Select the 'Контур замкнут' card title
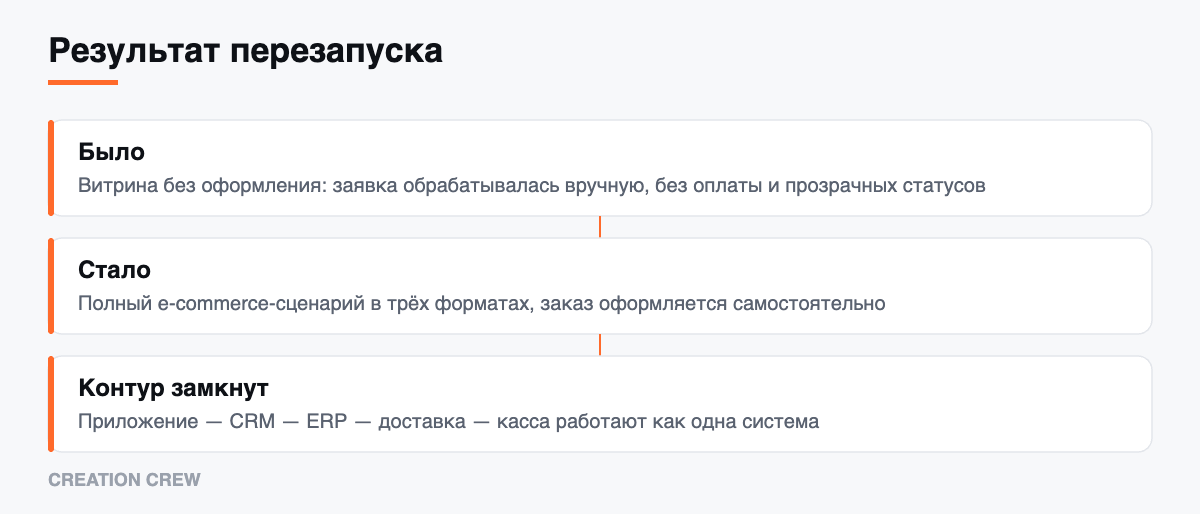This screenshot has height=514, width=1200. pos(173,389)
